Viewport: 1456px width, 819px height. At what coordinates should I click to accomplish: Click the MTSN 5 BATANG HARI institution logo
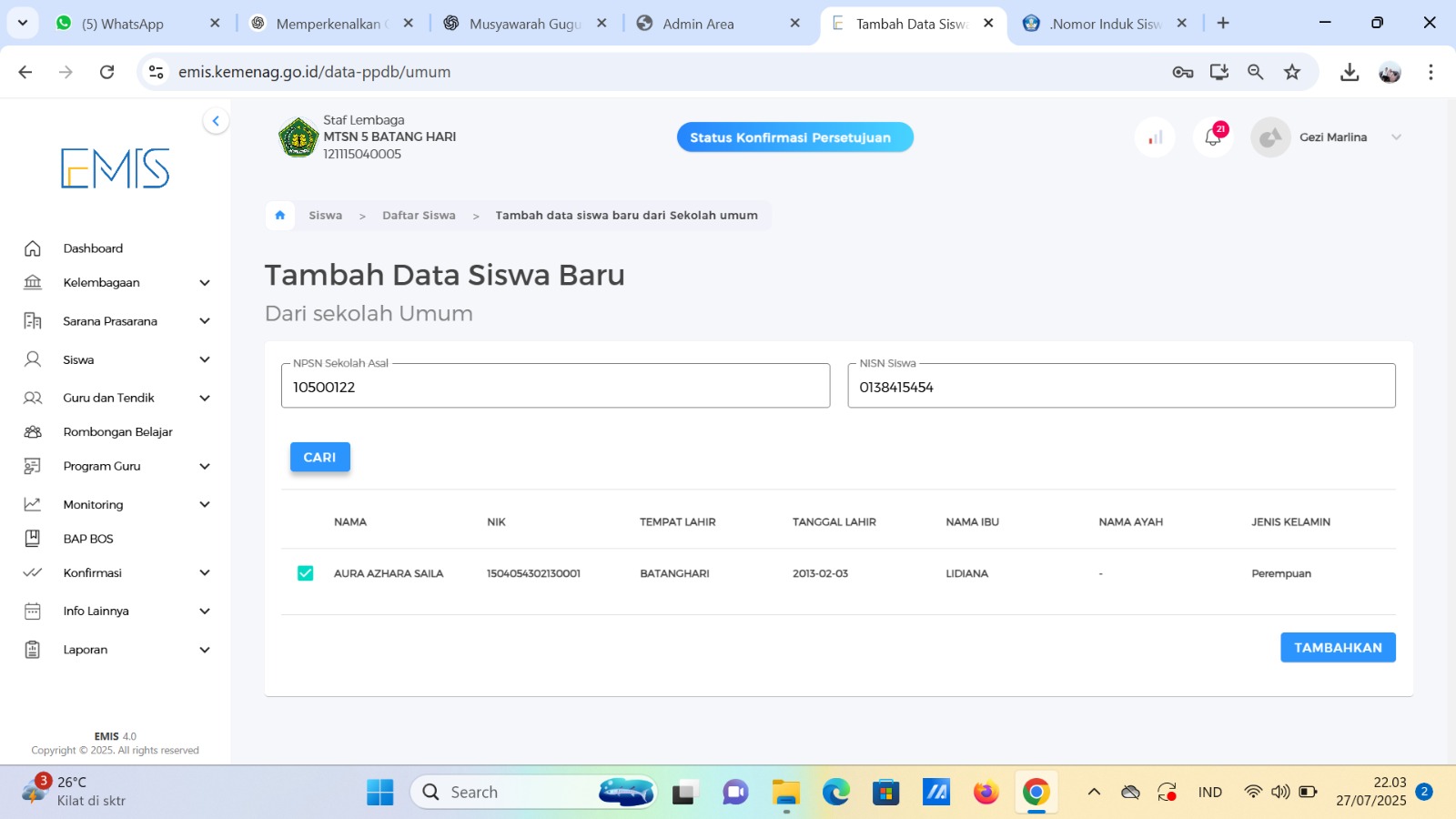298,136
